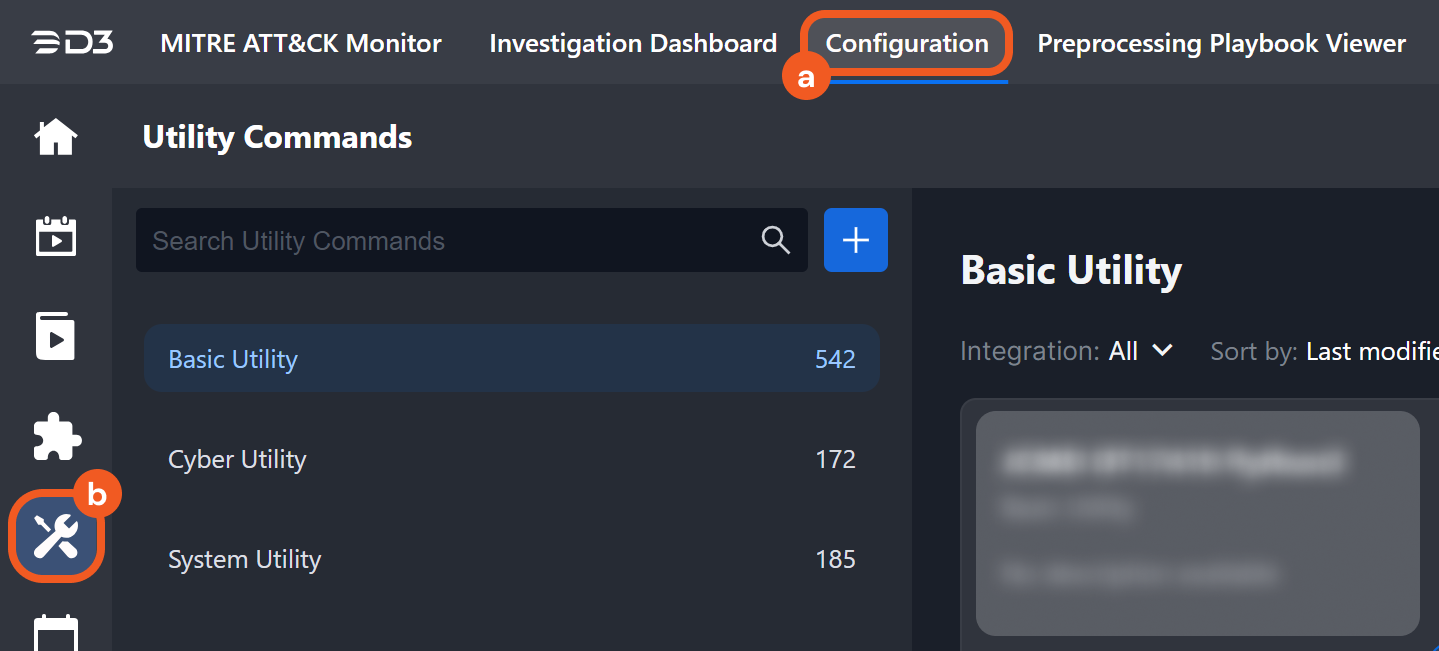Image resolution: width=1439 pixels, height=651 pixels.
Task: Click the 542 count value
Action: pyautogui.click(x=835, y=359)
